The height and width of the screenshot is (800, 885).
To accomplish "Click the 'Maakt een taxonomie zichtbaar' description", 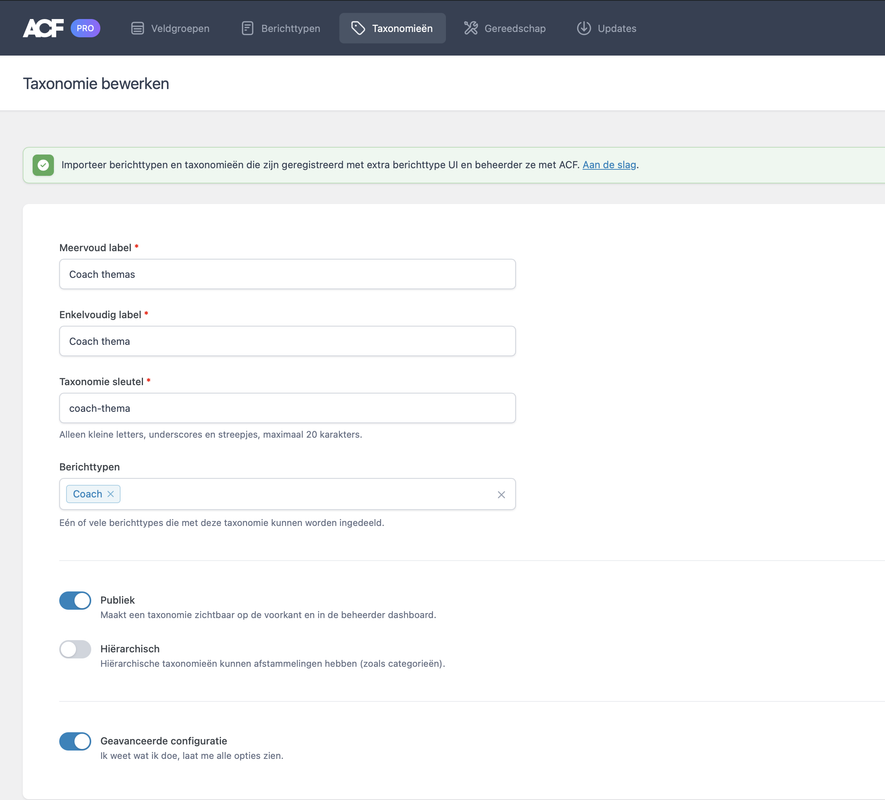I will pyautogui.click(x=268, y=615).
